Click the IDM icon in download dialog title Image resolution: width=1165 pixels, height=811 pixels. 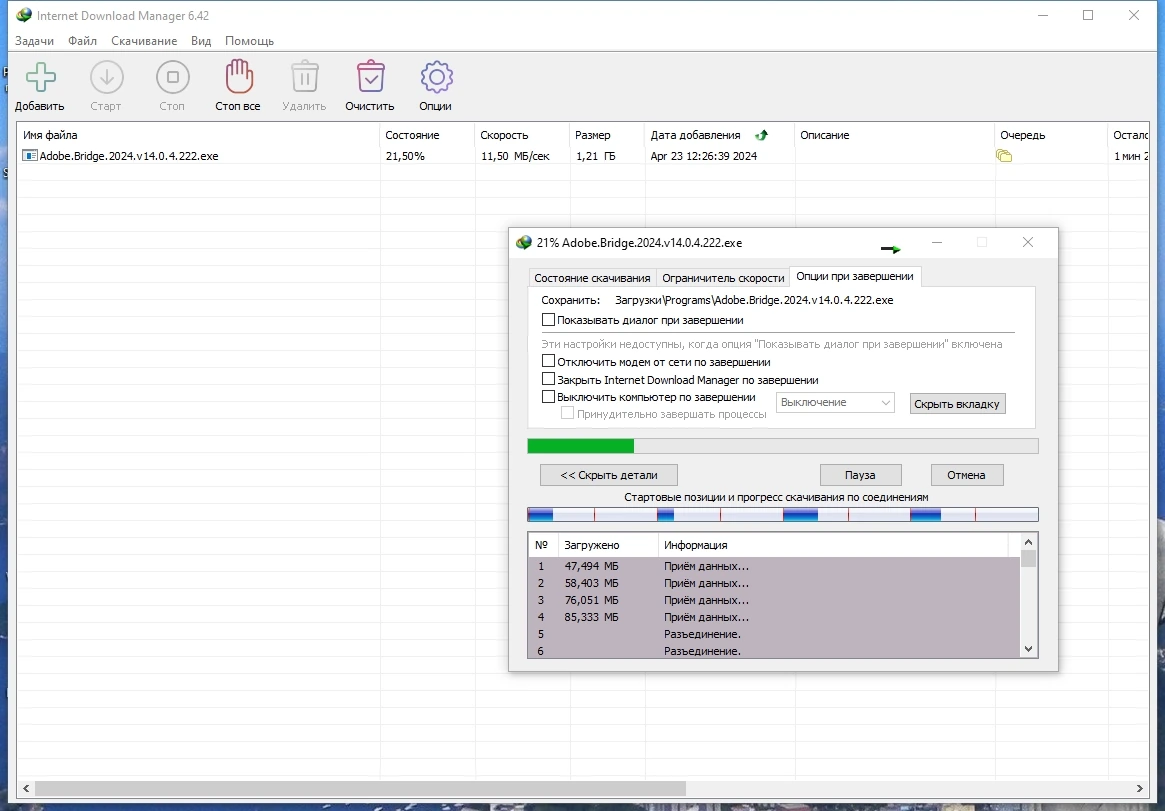point(524,242)
